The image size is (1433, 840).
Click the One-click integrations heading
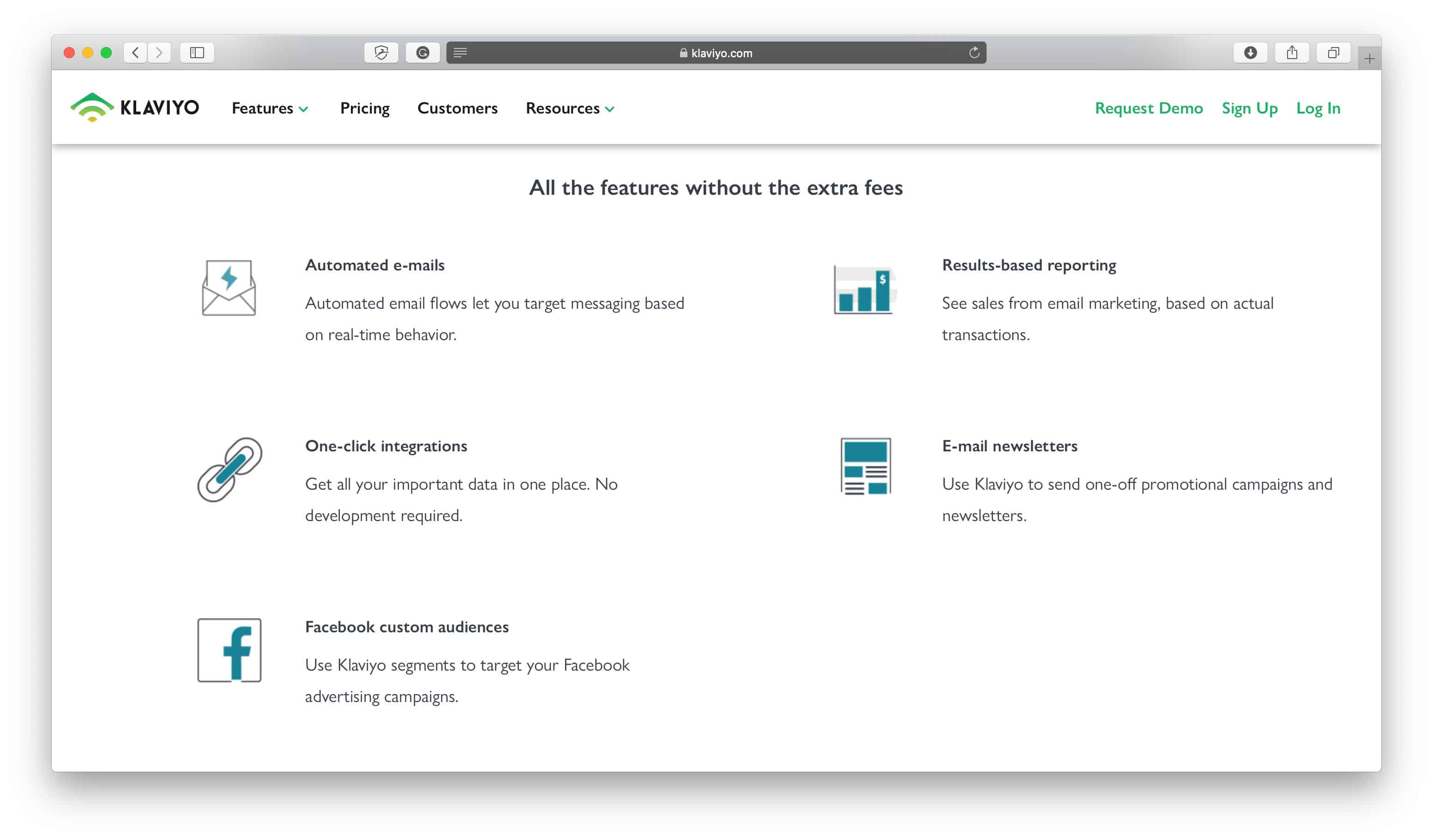click(386, 446)
